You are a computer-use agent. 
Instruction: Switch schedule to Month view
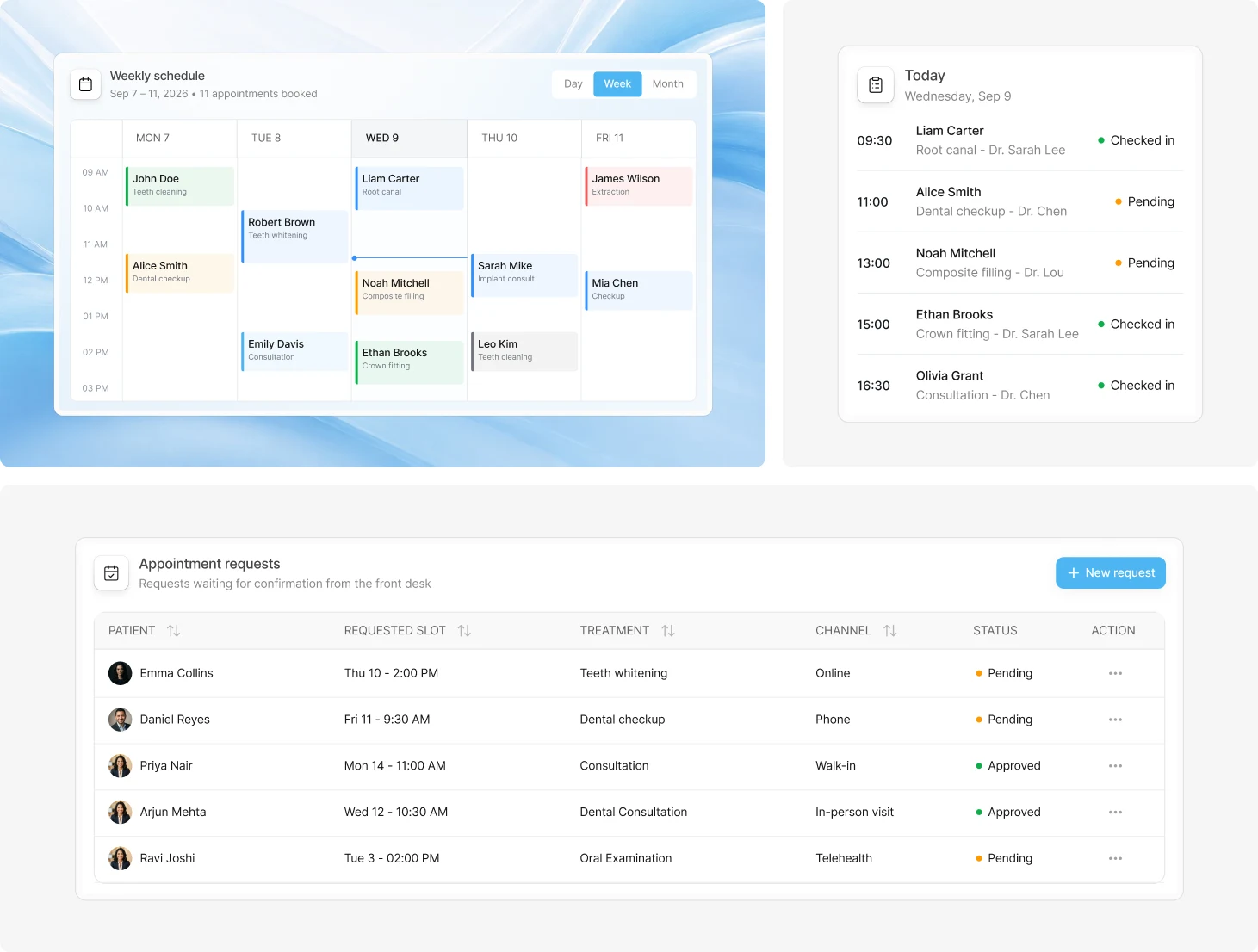click(x=667, y=83)
